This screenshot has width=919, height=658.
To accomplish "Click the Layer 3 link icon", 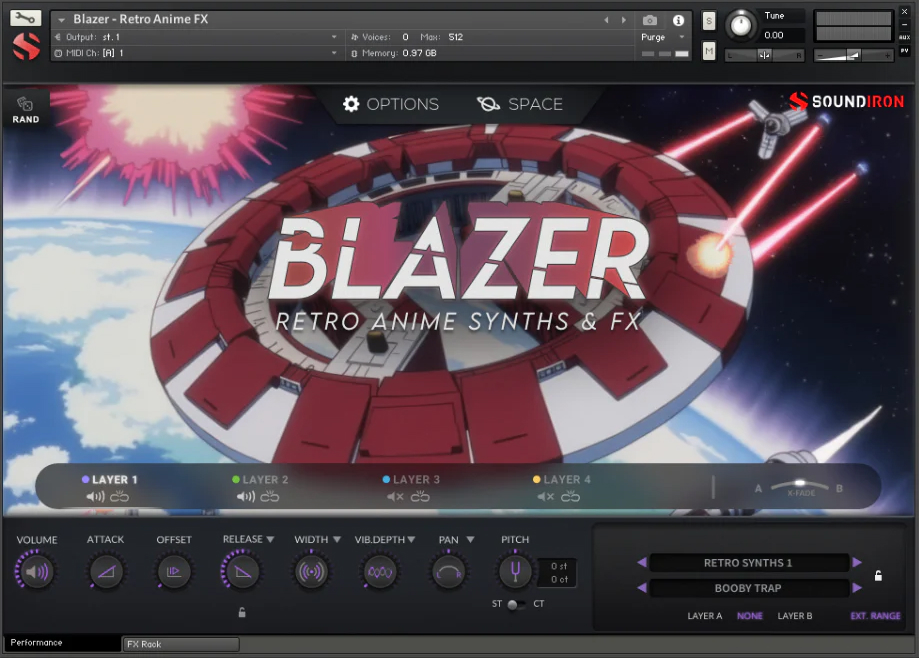I will [420, 497].
